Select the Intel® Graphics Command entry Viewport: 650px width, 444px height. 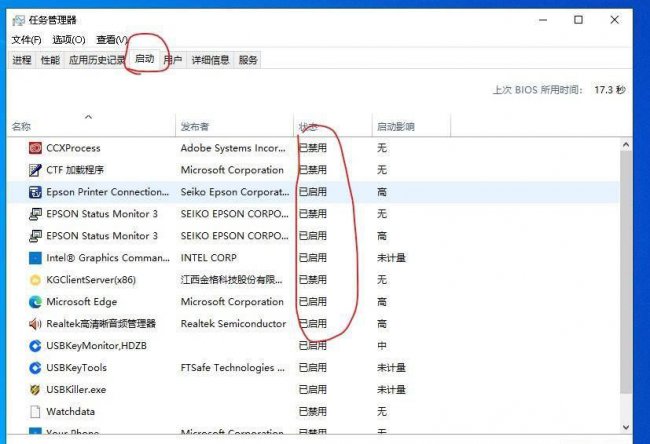pos(108,258)
